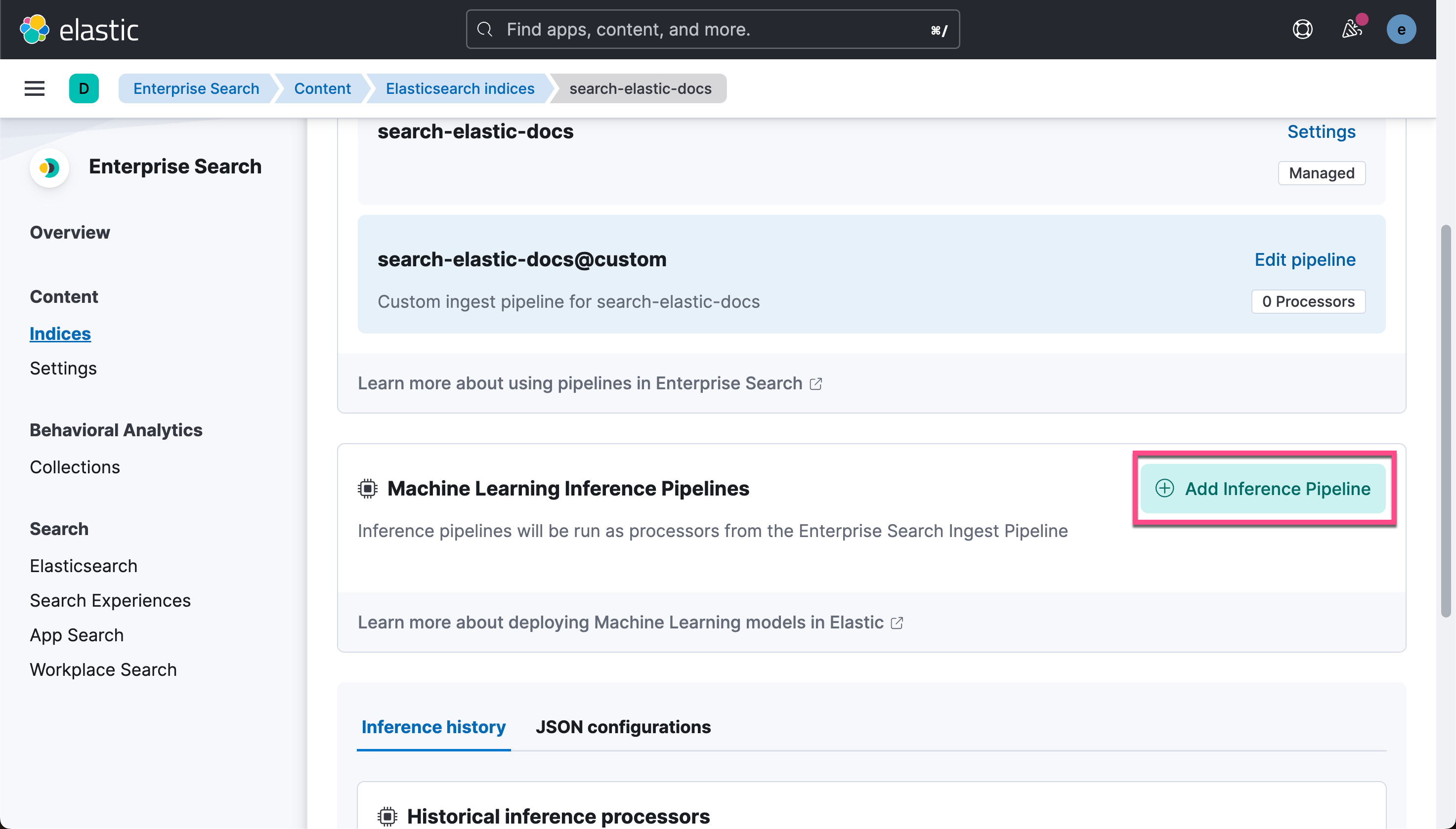The width and height of the screenshot is (1456, 829).
Task: Open Settings under Content in sidebar
Action: coord(63,369)
